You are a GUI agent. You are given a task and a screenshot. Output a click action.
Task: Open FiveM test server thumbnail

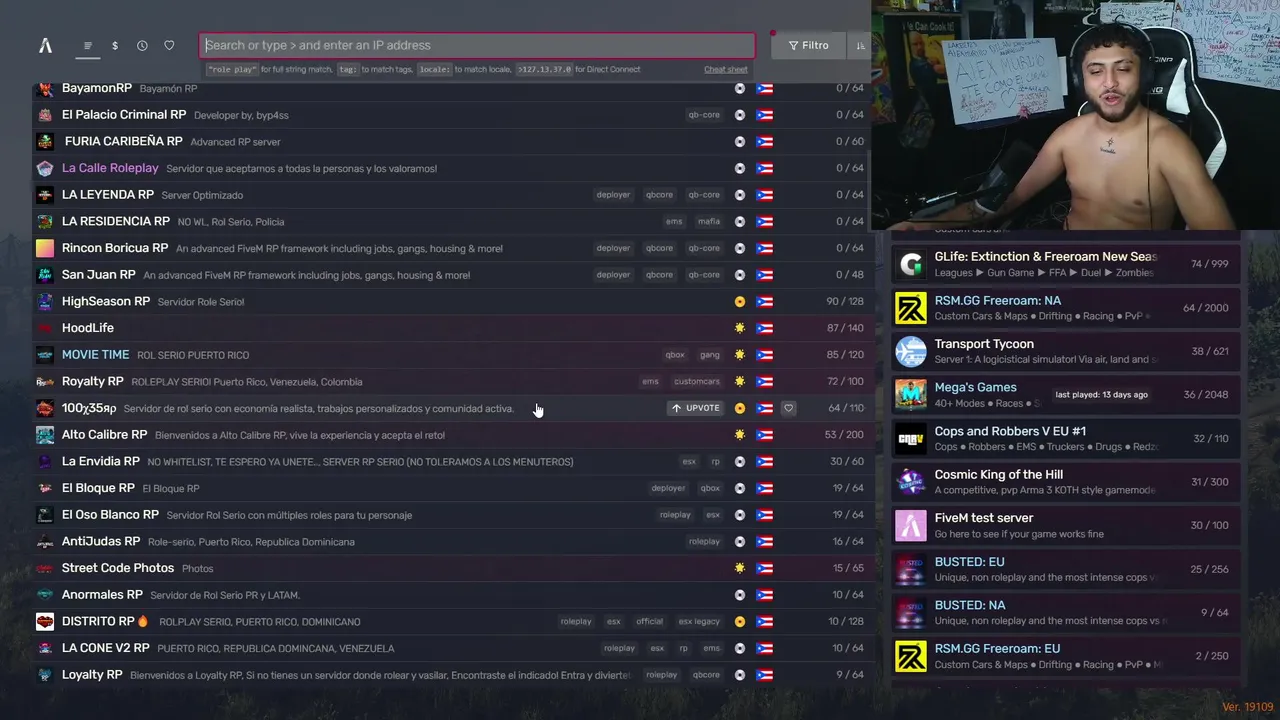coord(911,525)
